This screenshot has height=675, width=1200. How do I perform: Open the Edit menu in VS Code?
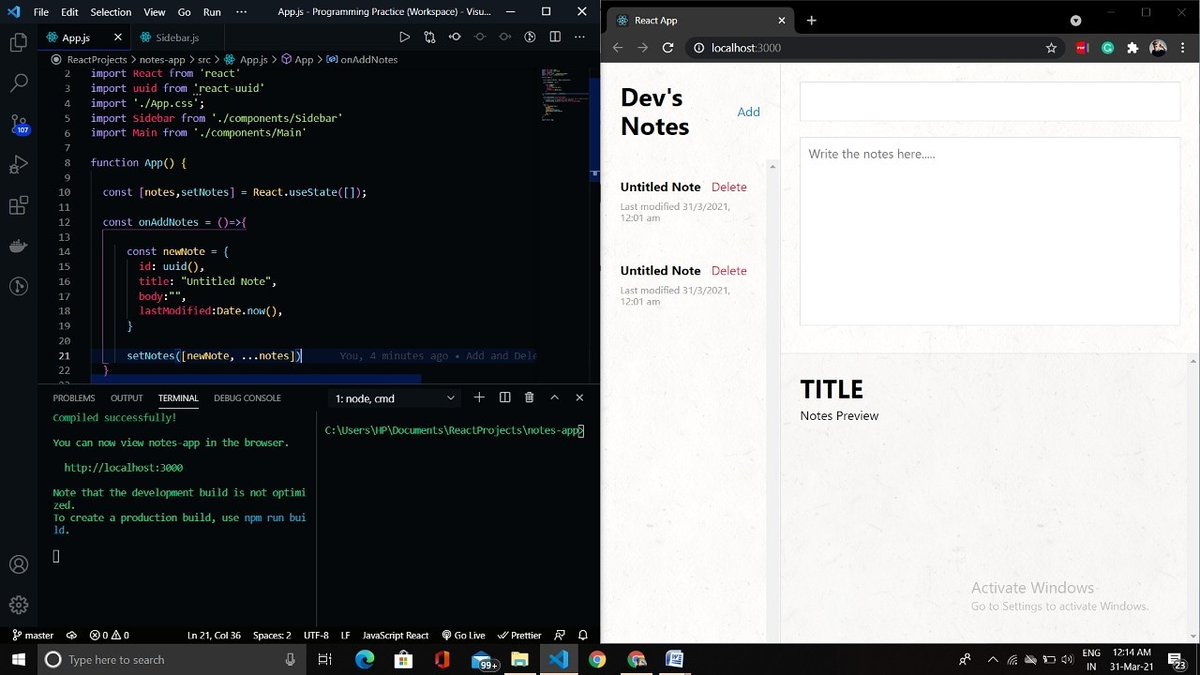69,12
